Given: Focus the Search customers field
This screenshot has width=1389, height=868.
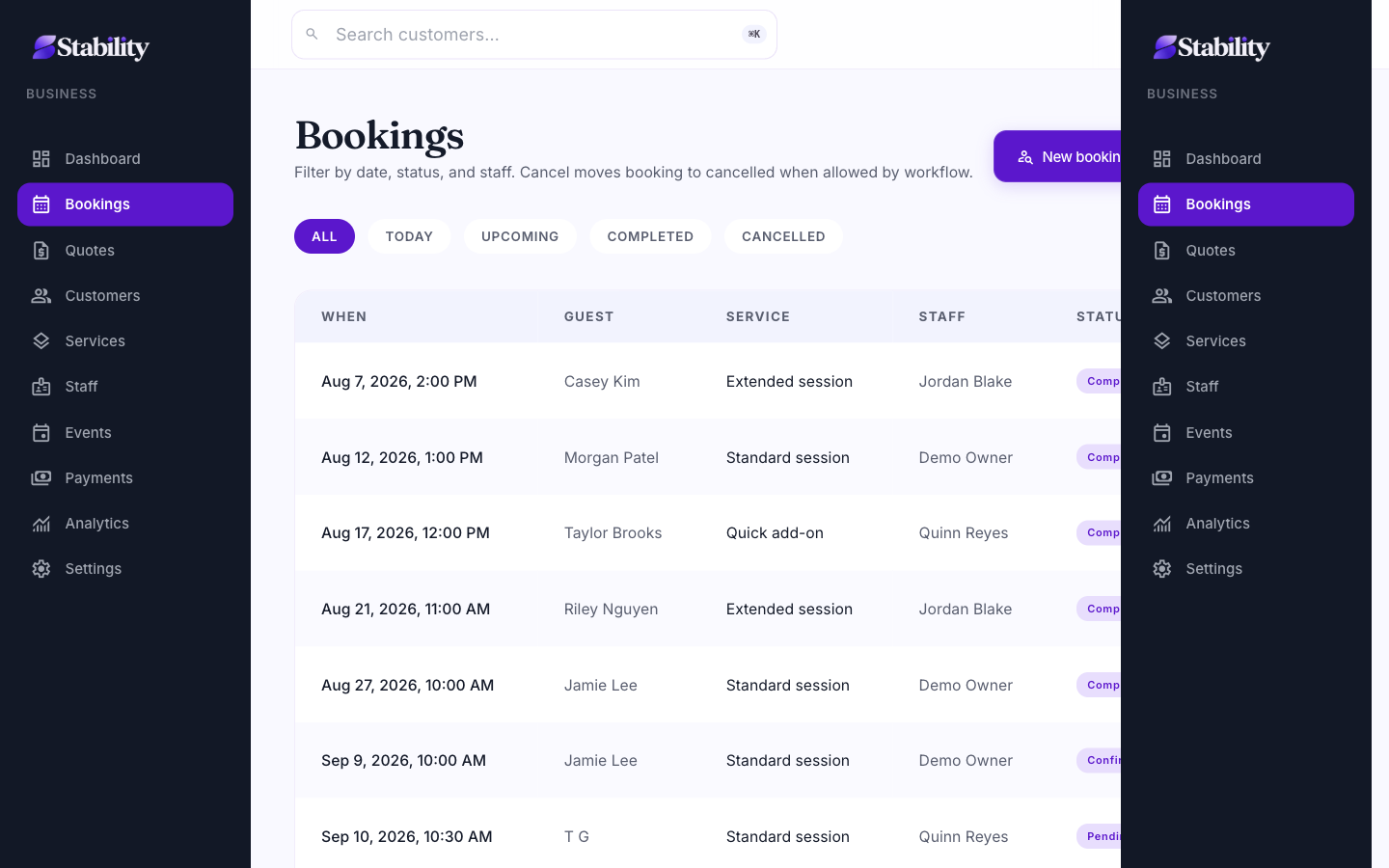Looking at the screenshot, I should [x=534, y=35].
